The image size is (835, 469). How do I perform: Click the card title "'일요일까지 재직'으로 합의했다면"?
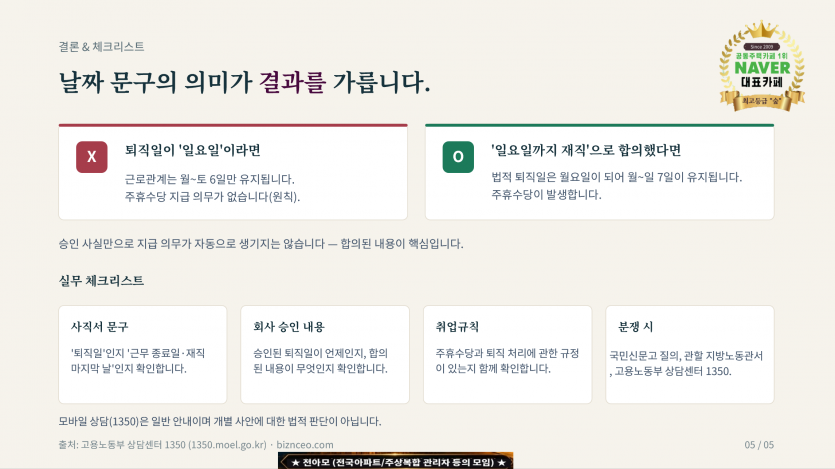586,150
